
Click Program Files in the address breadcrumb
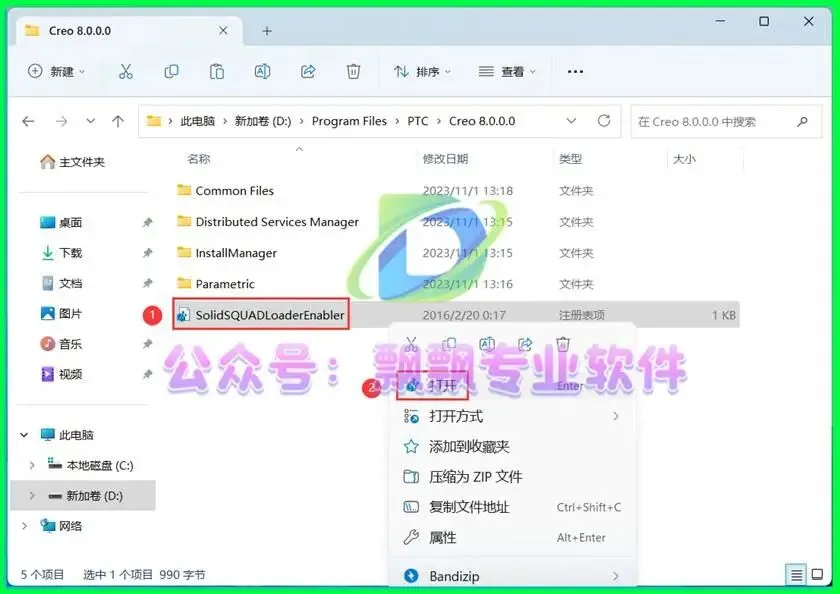(349, 122)
